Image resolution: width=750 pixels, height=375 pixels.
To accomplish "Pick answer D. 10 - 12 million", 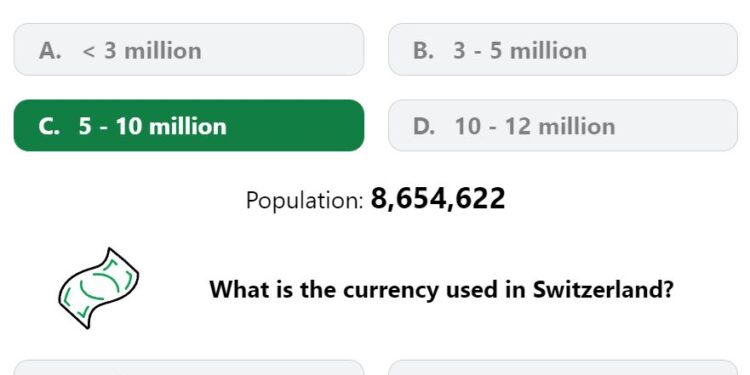I will coord(563,125).
